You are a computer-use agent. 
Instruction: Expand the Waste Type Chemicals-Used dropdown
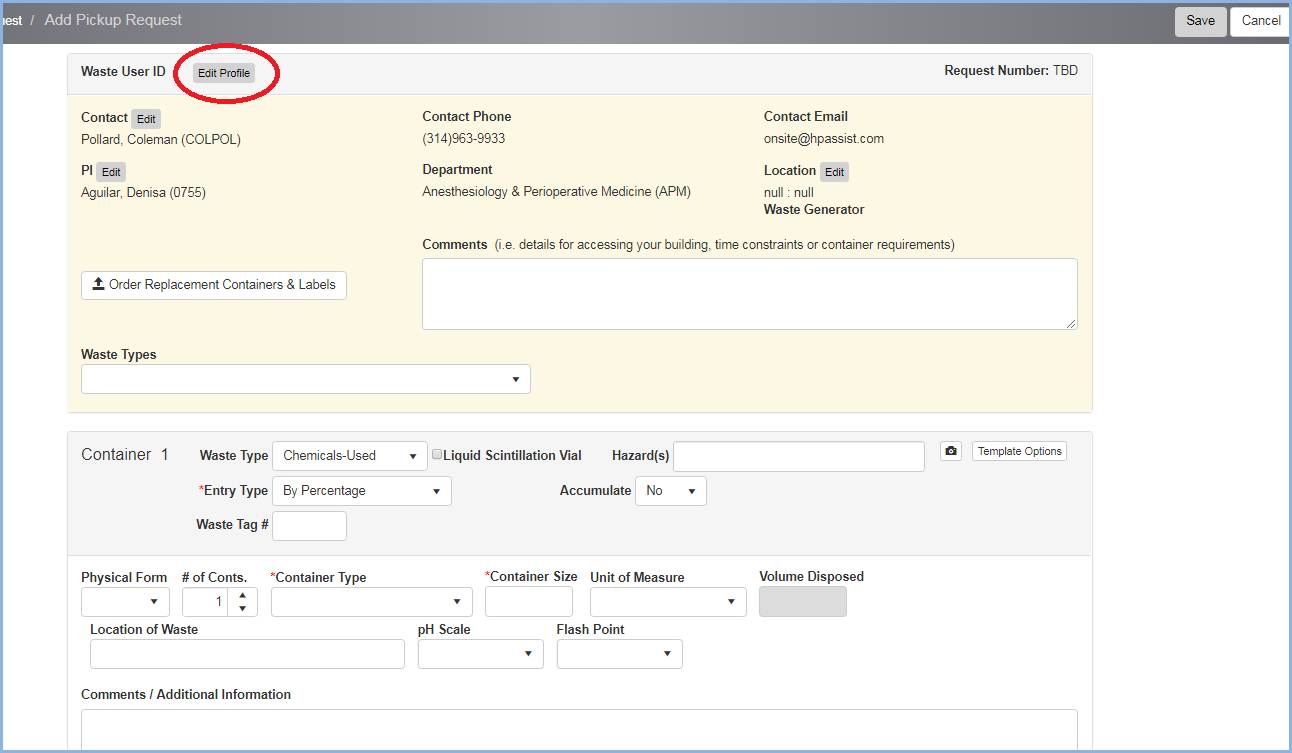pos(349,456)
